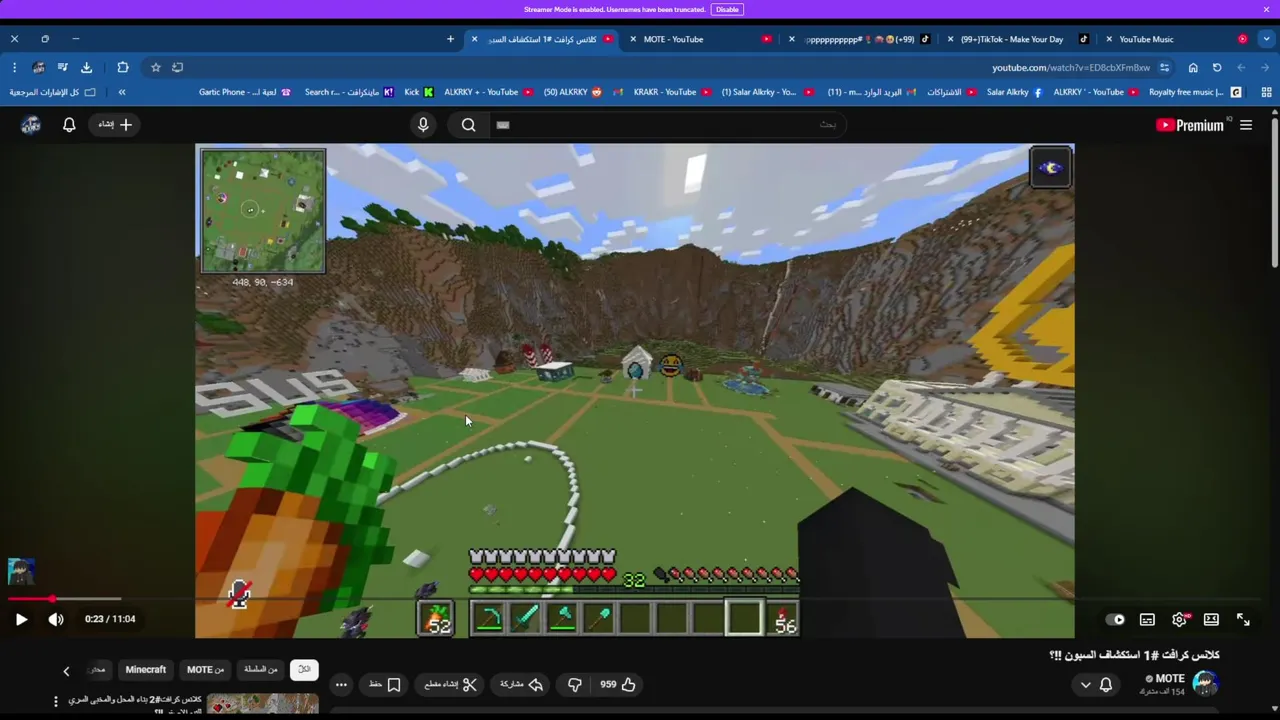Viewport: 1280px width, 720px height.
Task: Expand hidden bookmarks with the double chevron
Action: coord(122,92)
